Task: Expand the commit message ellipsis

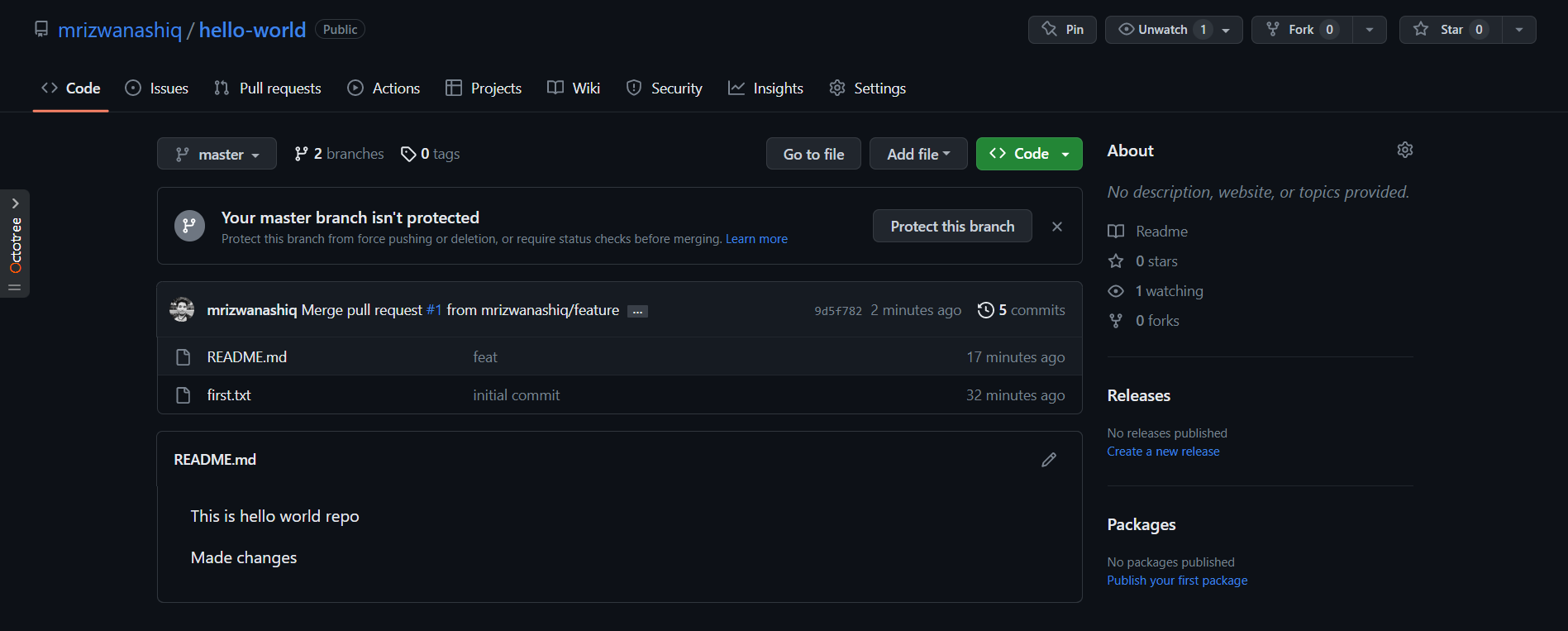Action: pyautogui.click(x=637, y=312)
